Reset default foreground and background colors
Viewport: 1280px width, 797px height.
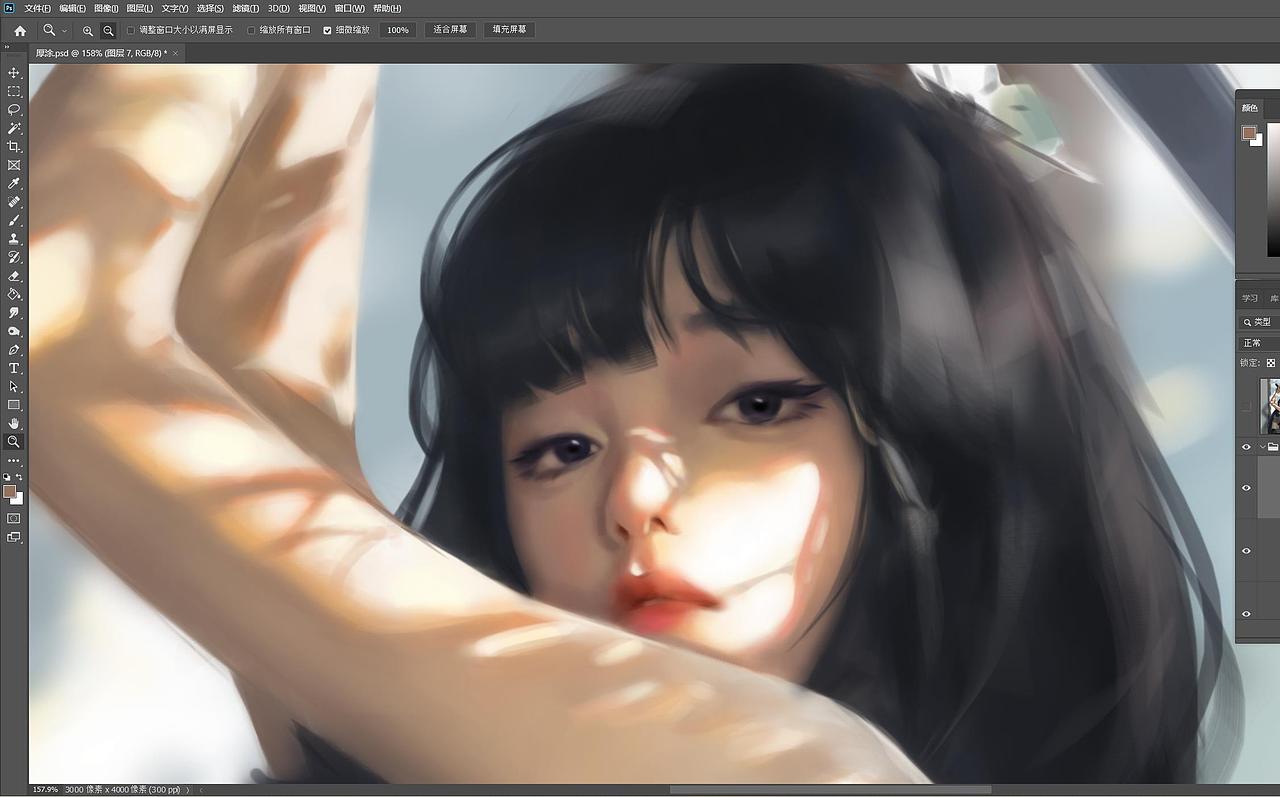coord(7,477)
